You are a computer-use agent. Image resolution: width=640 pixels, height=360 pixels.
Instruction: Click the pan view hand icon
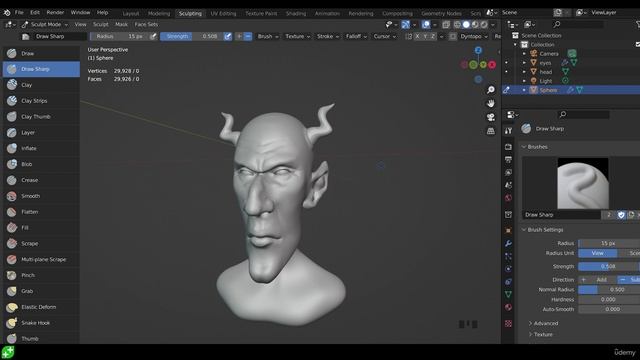click(x=491, y=103)
